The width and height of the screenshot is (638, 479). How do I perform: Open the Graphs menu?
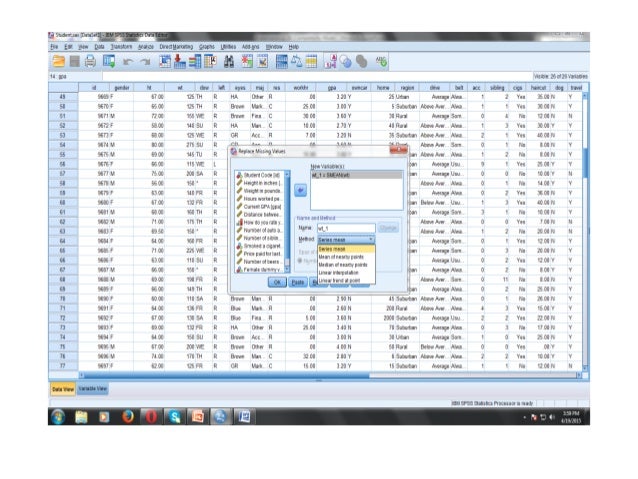click(207, 47)
